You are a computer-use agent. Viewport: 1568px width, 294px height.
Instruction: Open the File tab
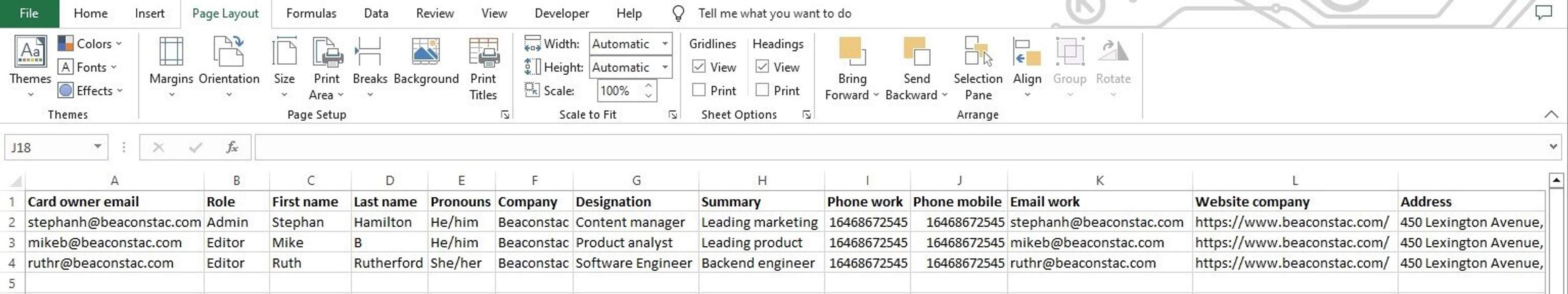click(29, 13)
